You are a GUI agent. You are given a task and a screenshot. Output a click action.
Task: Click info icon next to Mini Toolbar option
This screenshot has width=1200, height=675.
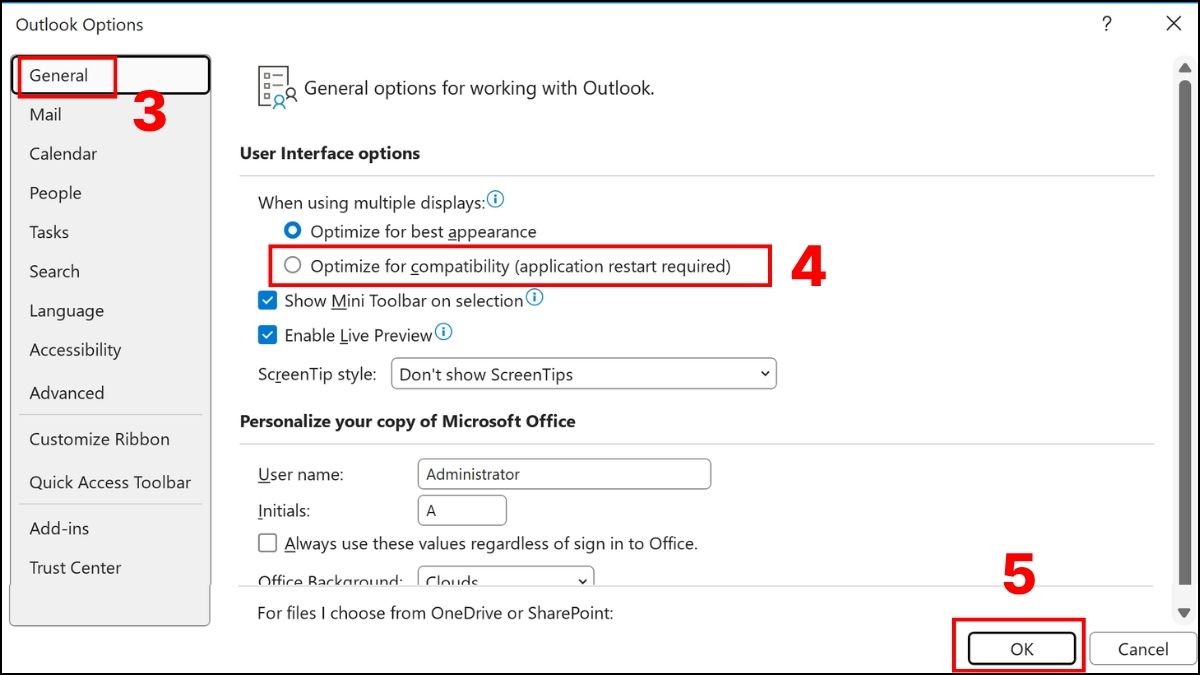pos(535,298)
